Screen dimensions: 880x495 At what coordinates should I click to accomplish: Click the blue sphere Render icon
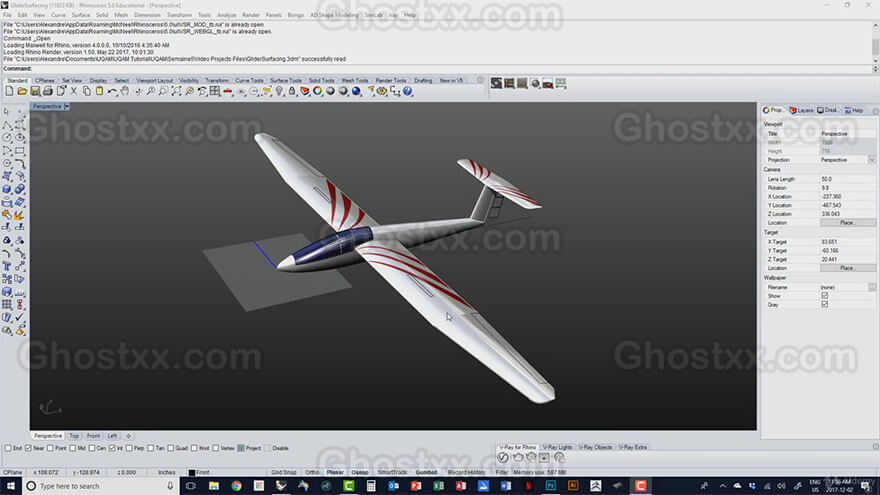point(356,91)
